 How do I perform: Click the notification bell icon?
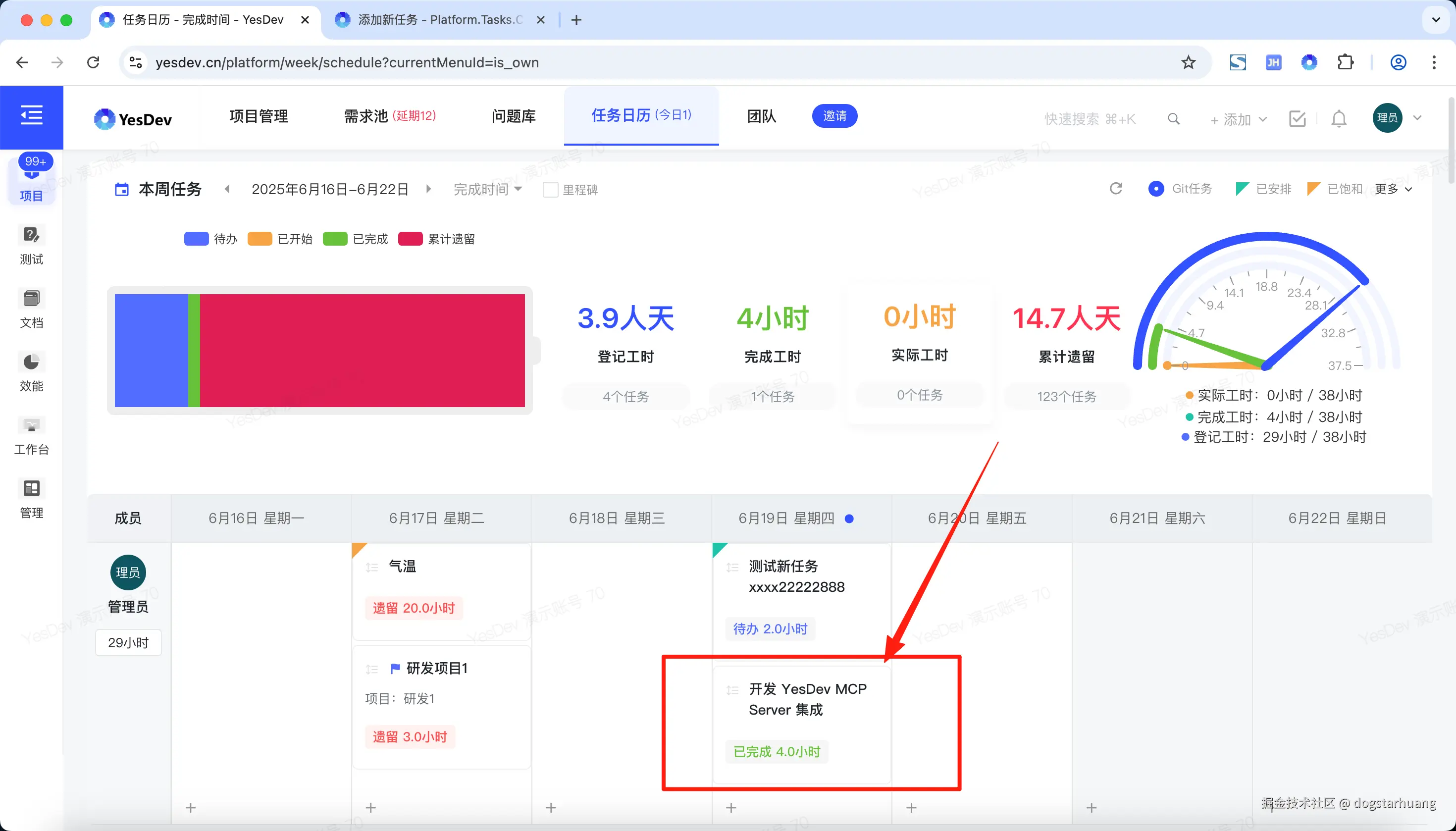tap(1339, 119)
